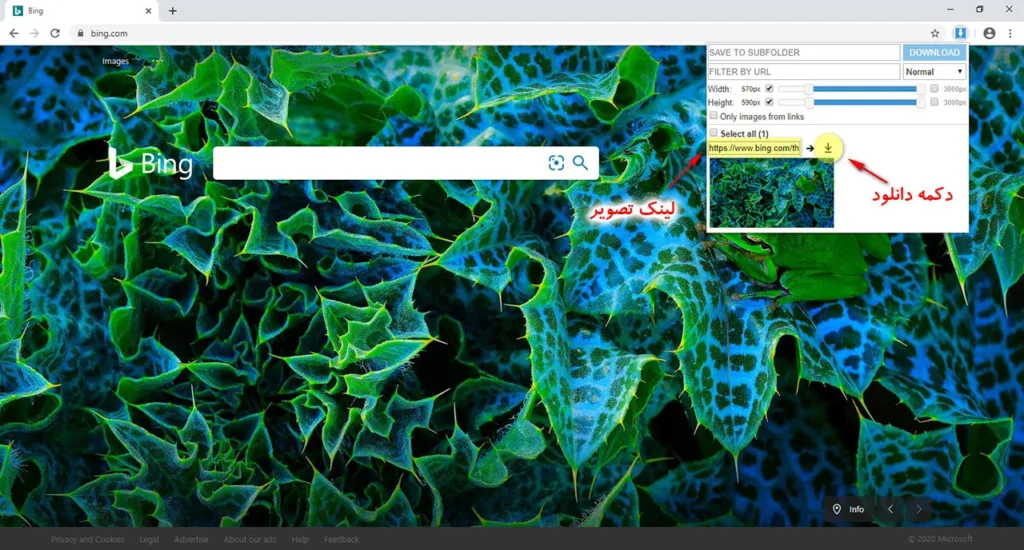
Task: Click the Bing logo
Action: click(150, 163)
